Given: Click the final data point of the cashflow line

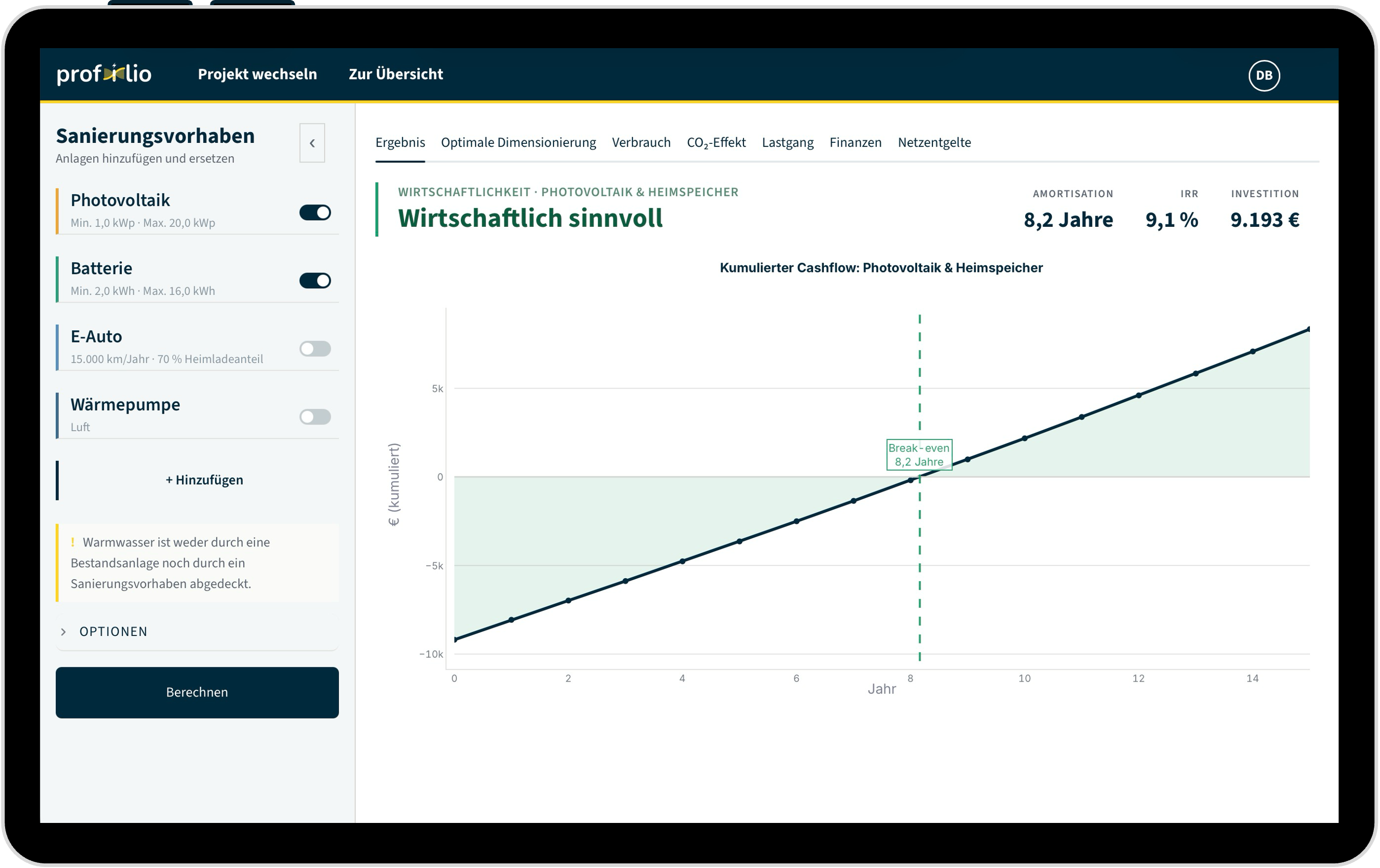Looking at the screenshot, I should click(x=1309, y=330).
